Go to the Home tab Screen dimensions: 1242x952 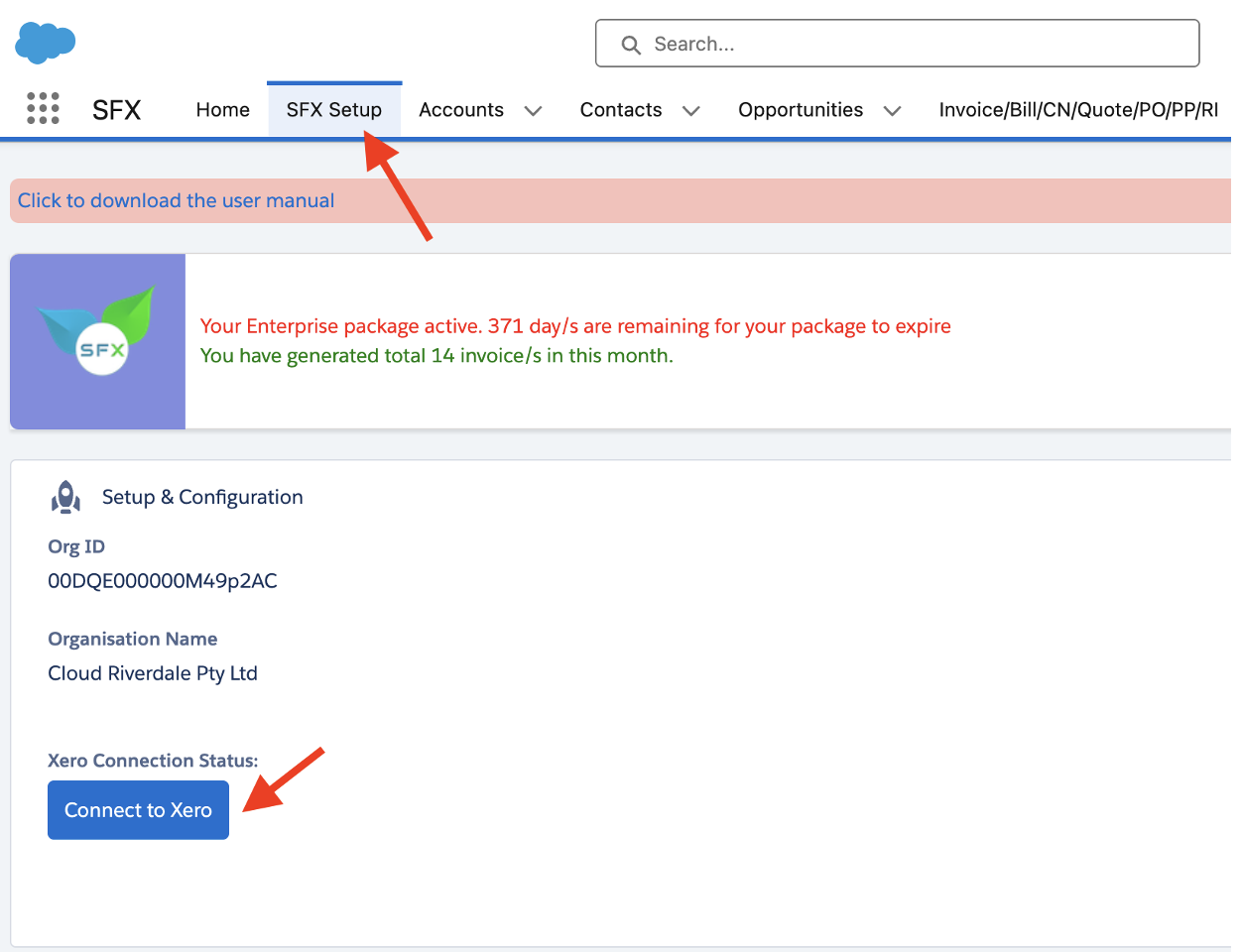tap(223, 110)
